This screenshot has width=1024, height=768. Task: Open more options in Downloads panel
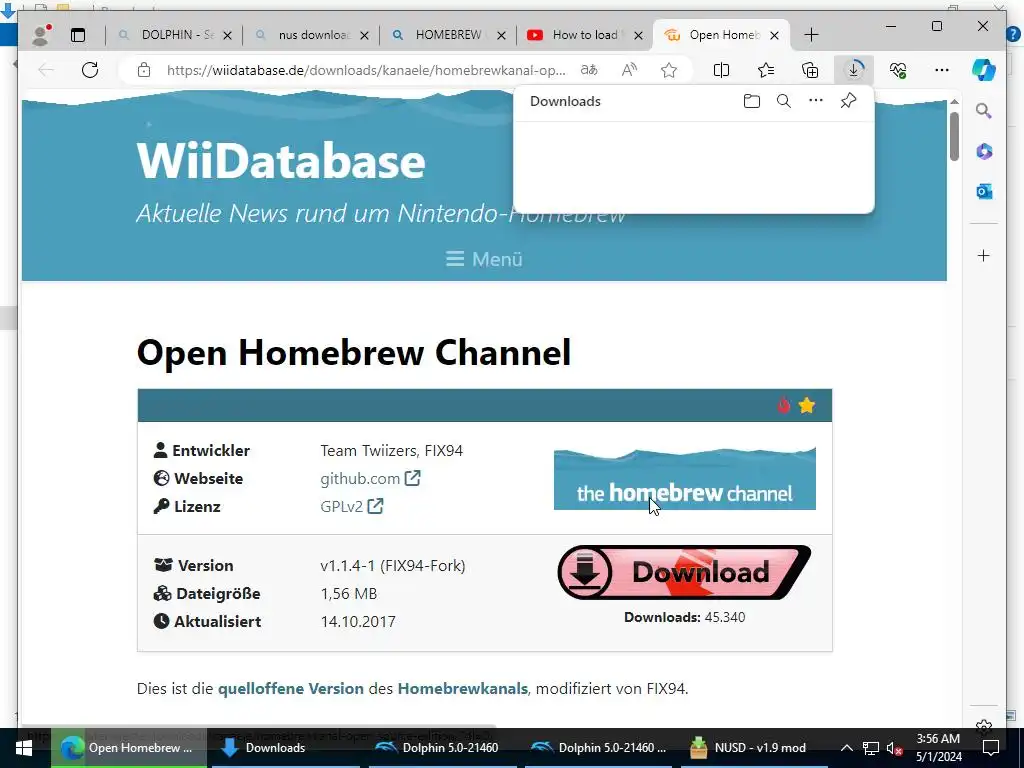816,101
